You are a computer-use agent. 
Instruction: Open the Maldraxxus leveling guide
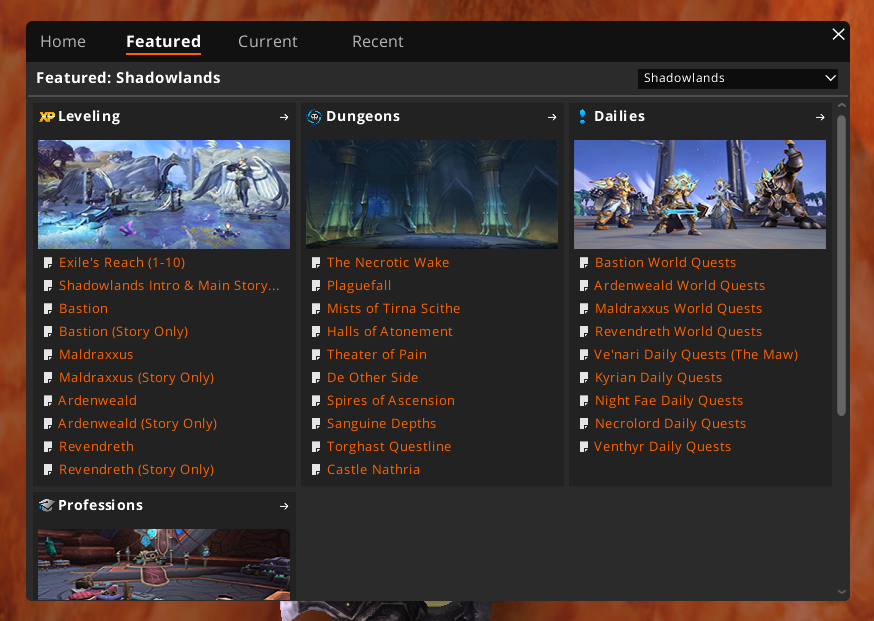96,355
